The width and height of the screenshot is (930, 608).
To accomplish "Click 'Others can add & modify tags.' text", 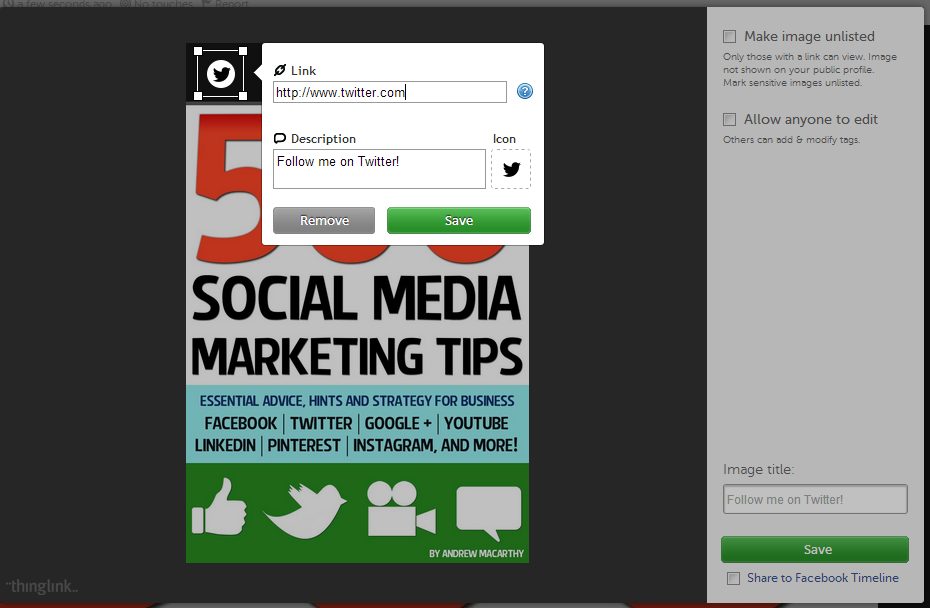I will coord(791,140).
